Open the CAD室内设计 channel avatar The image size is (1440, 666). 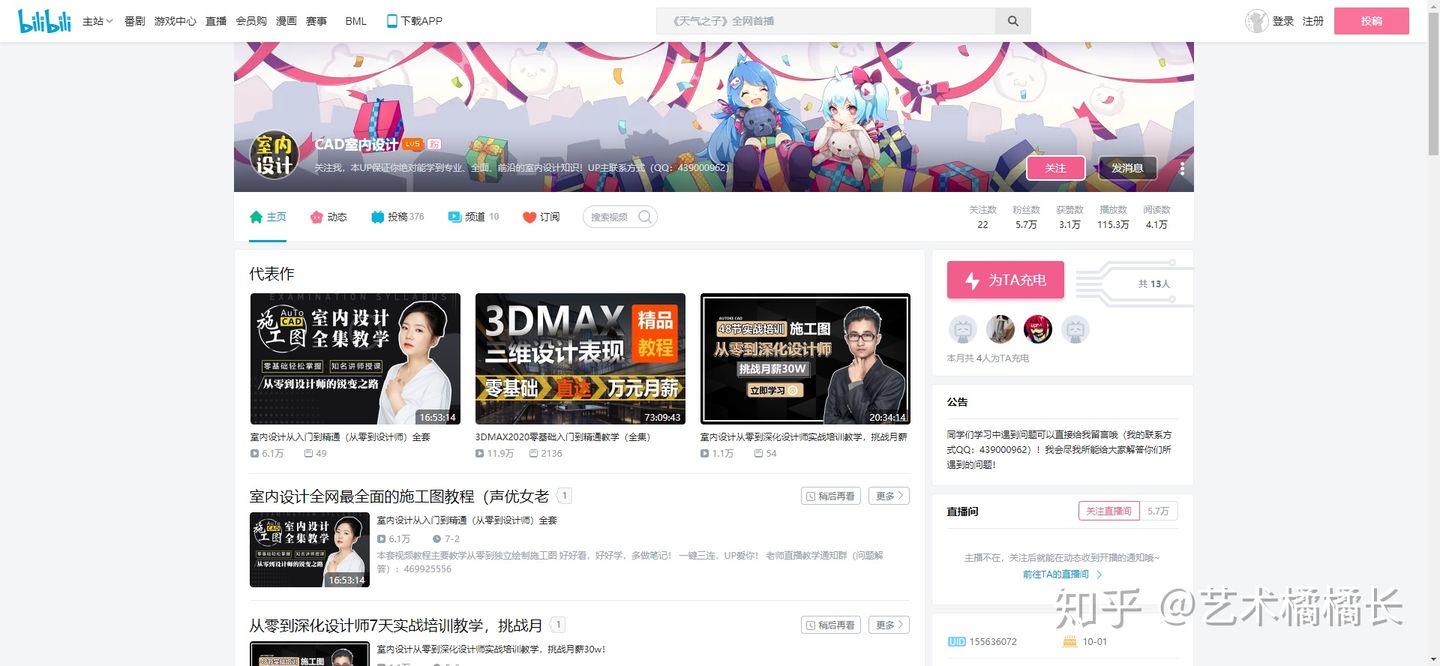[x=273, y=155]
